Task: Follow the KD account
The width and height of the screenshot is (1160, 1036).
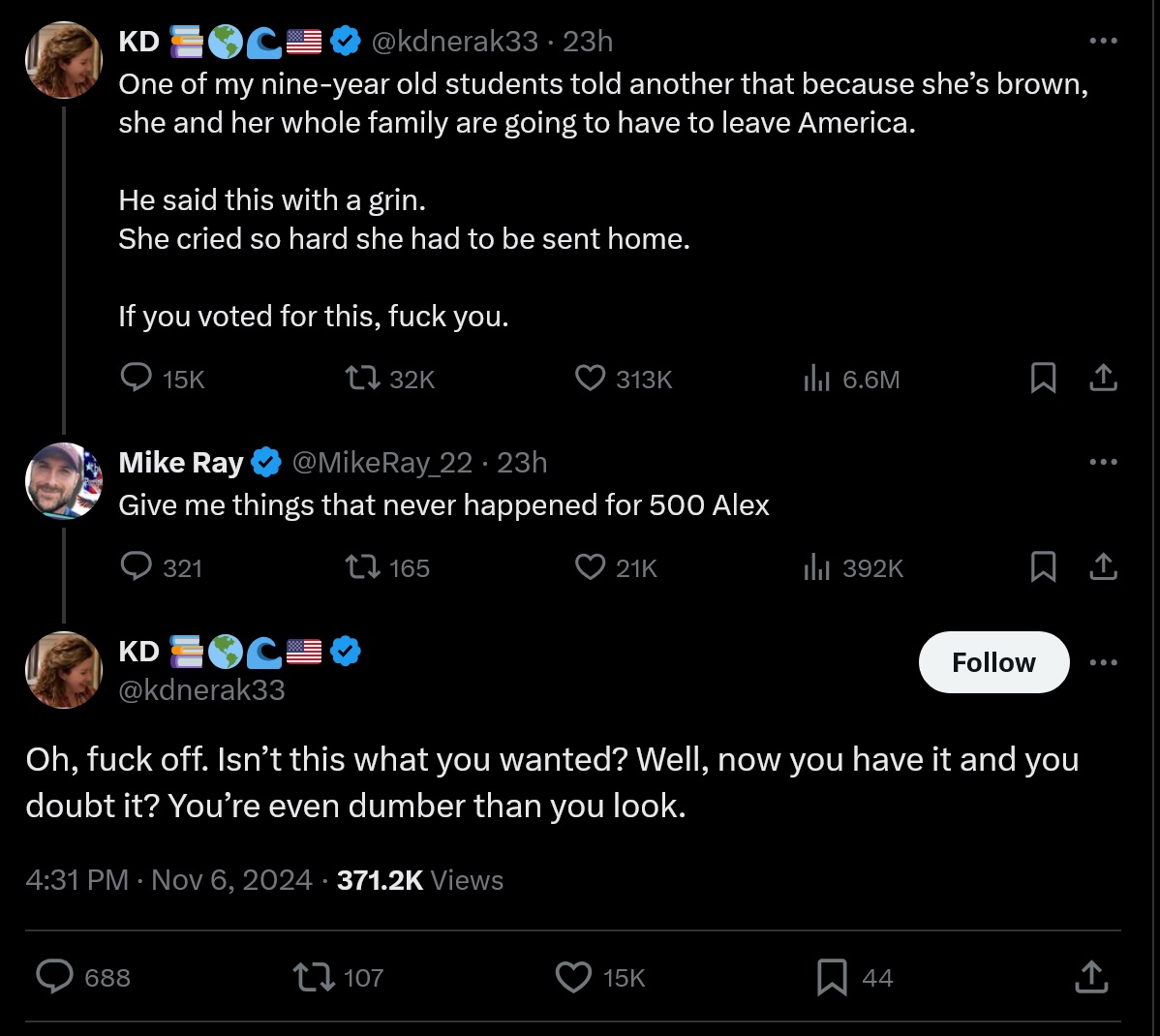Action: click(x=993, y=662)
